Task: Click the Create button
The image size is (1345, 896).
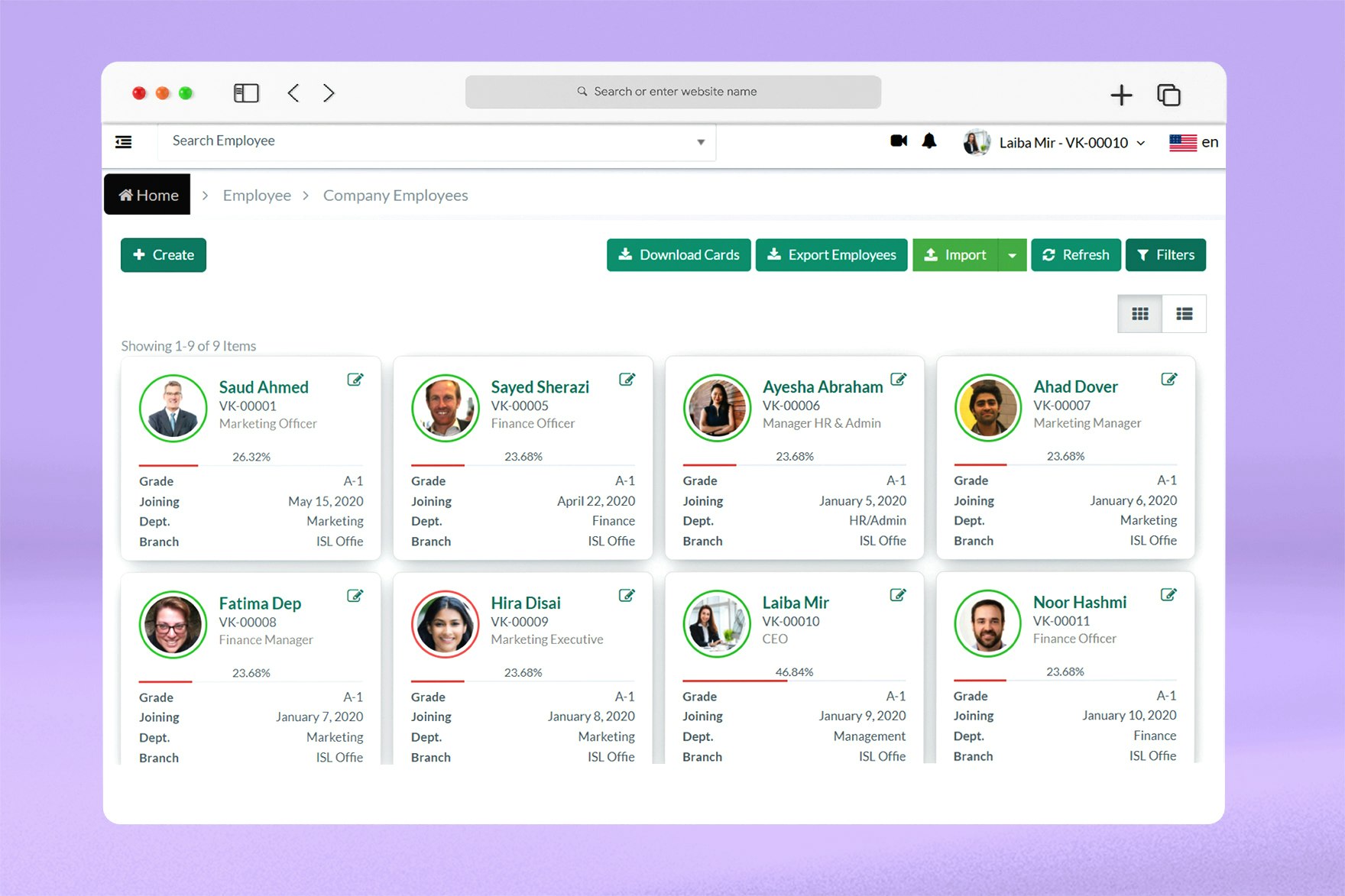Action: point(164,255)
